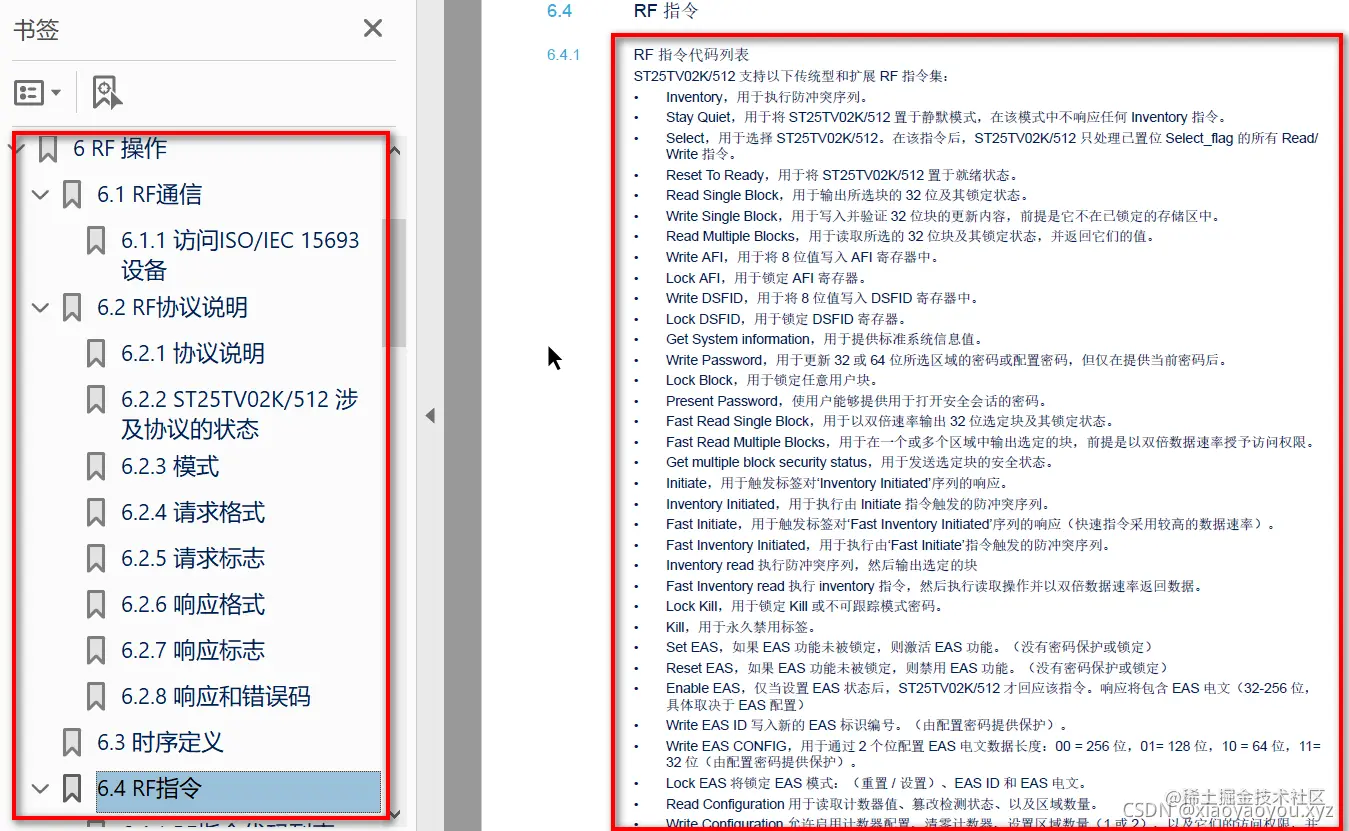Screen dimensions: 1349x831
Task: Click bookmark icon beside 6.1.1 访问ISO/IEC 15693
Action: (96, 240)
